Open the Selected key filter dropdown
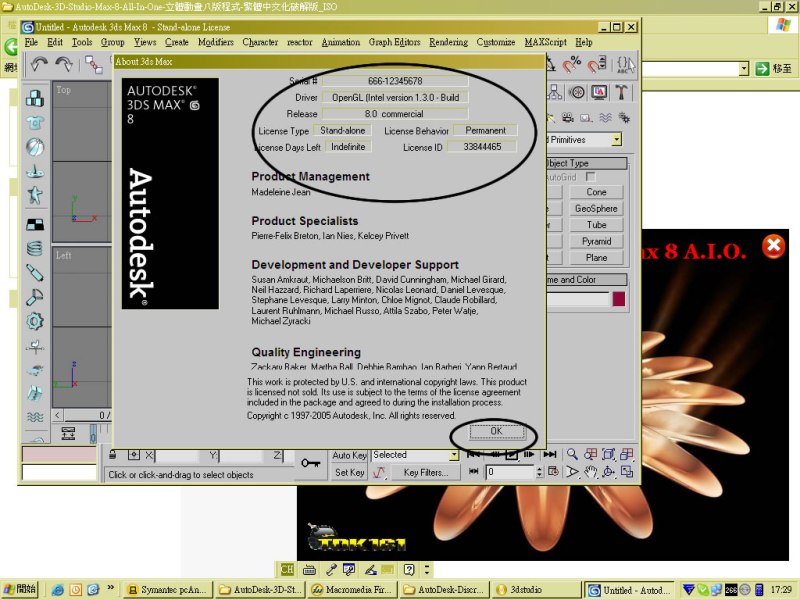800x600 pixels. point(454,455)
